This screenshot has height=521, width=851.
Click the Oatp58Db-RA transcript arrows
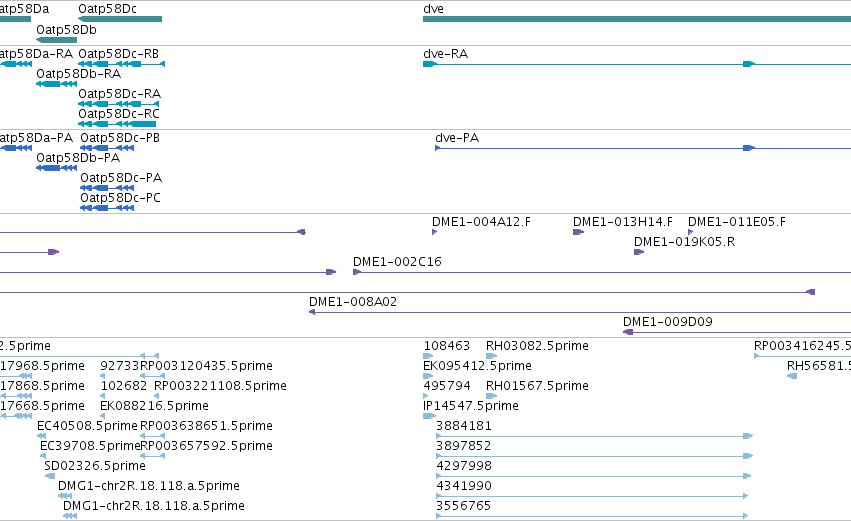(x=56, y=84)
